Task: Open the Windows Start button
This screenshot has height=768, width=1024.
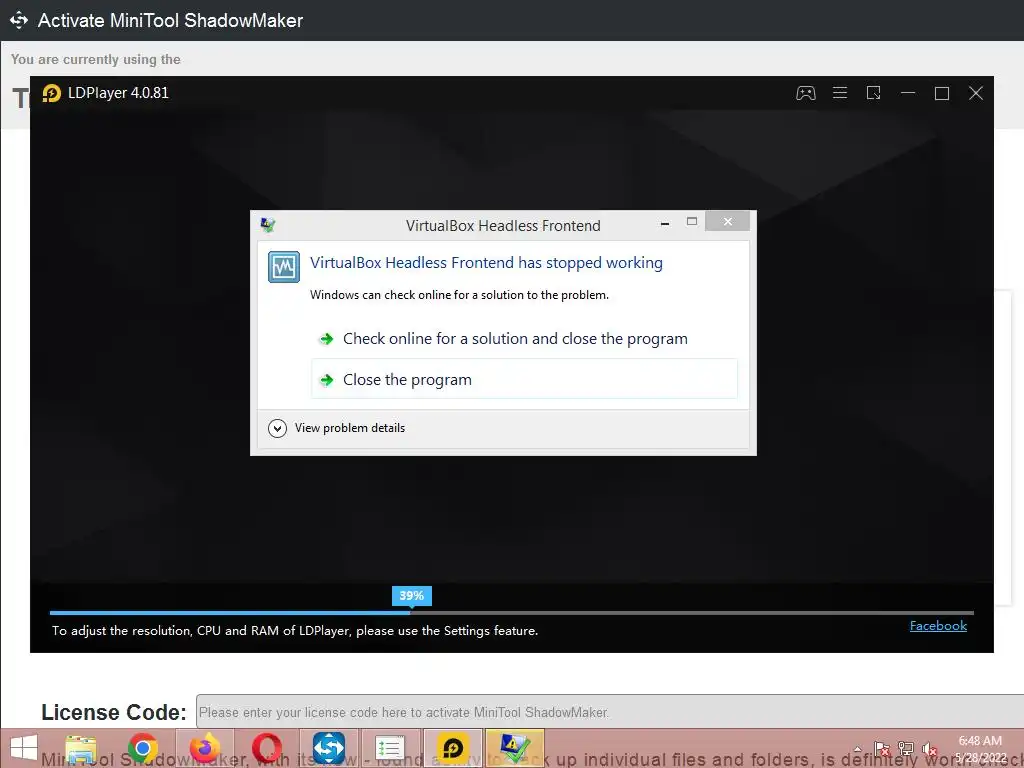Action: (x=24, y=748)
